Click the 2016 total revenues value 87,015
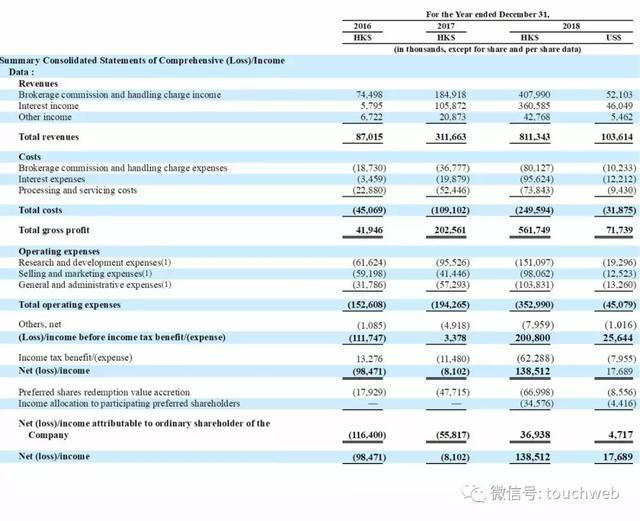The image size is (640, 521). pyautogui.click(x=369, y=137)
